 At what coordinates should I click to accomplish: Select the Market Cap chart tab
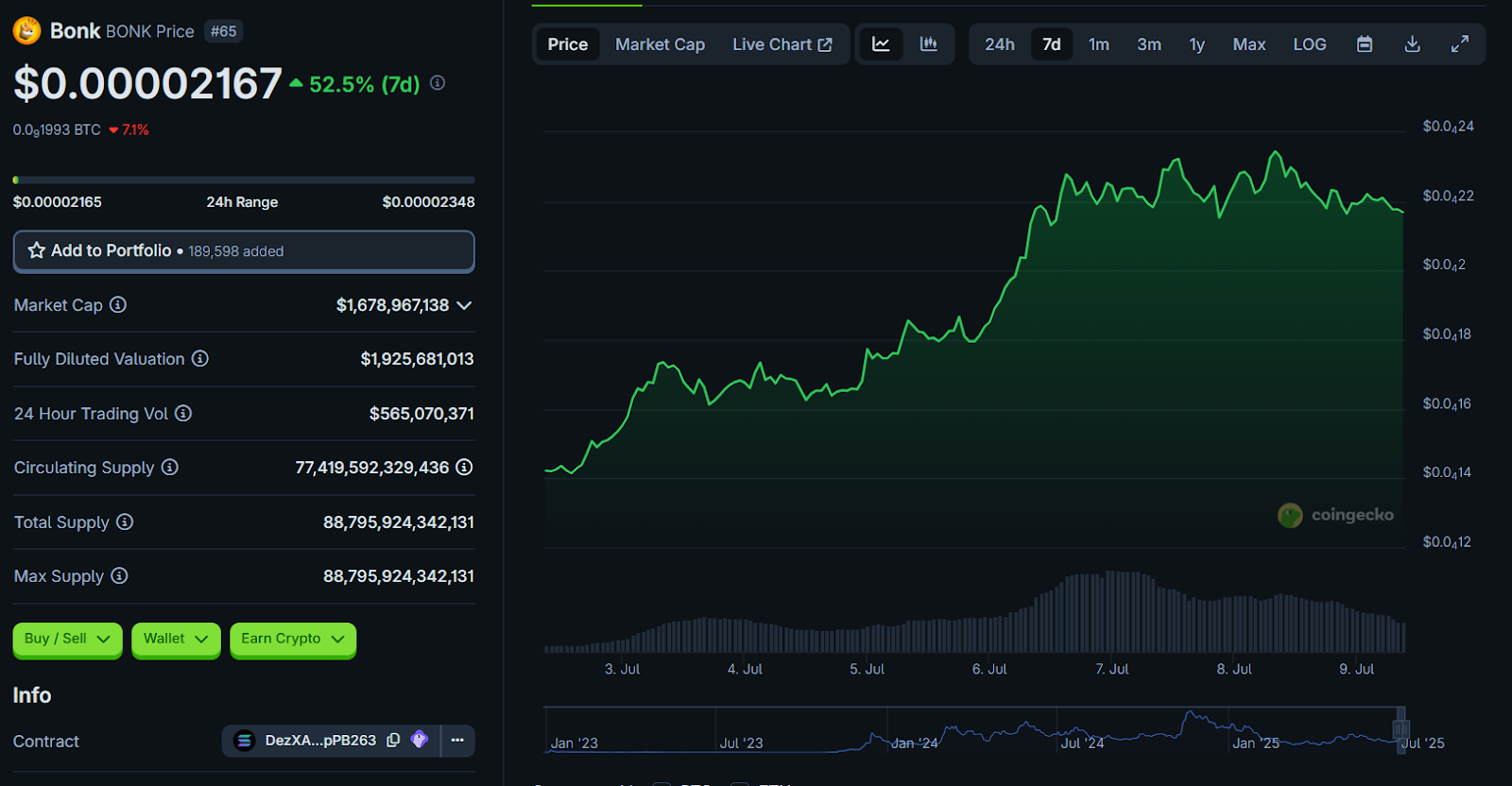point(660,44)
